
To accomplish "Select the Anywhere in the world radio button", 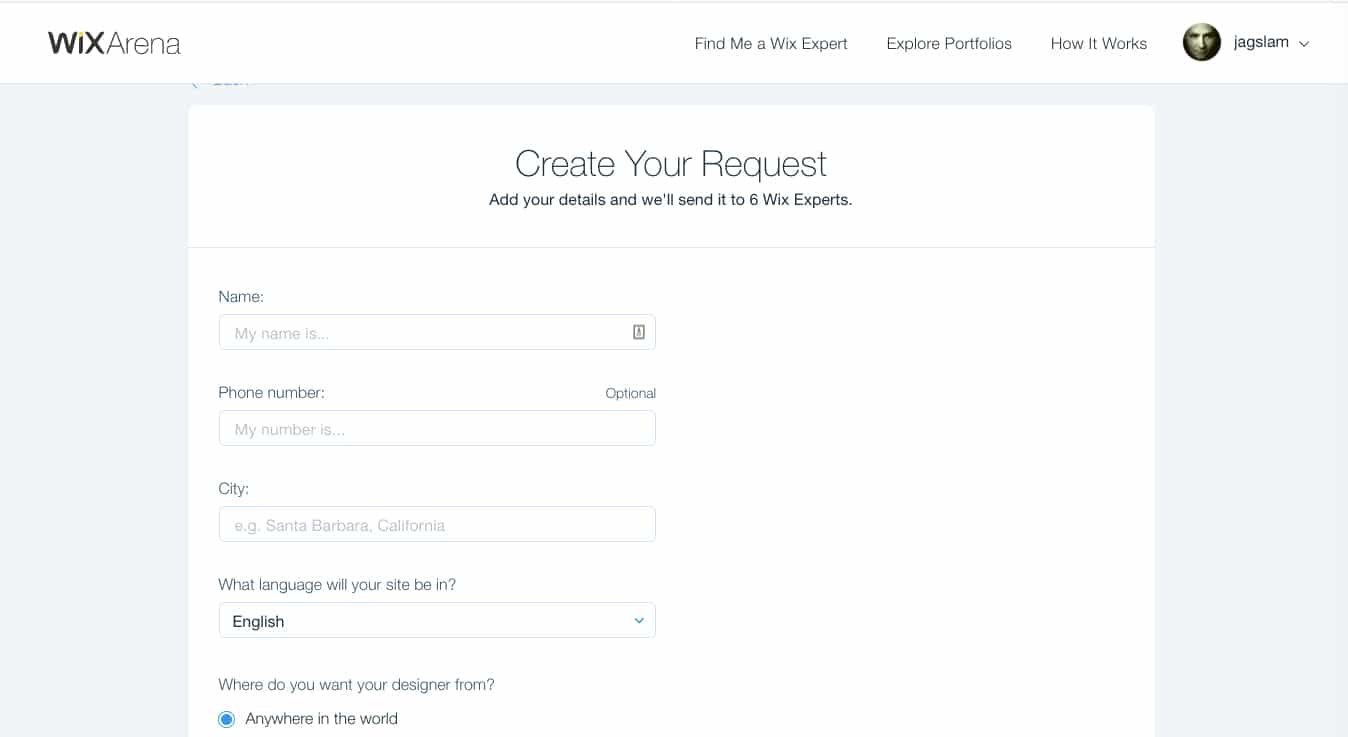I will point(227,719).
